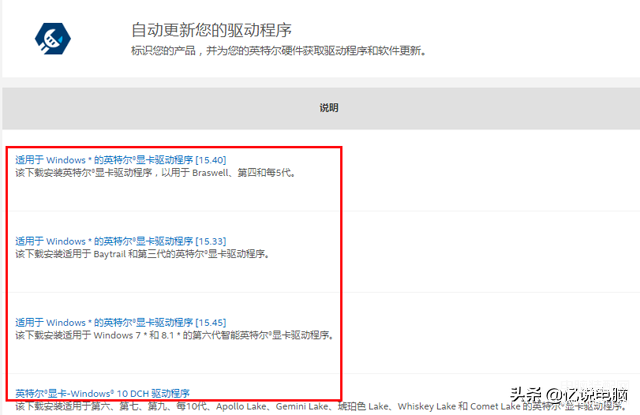Viewport: 640px width, 415px height.
Task: Open the Intel graphics driver [15.40] link
Action: 121,160
